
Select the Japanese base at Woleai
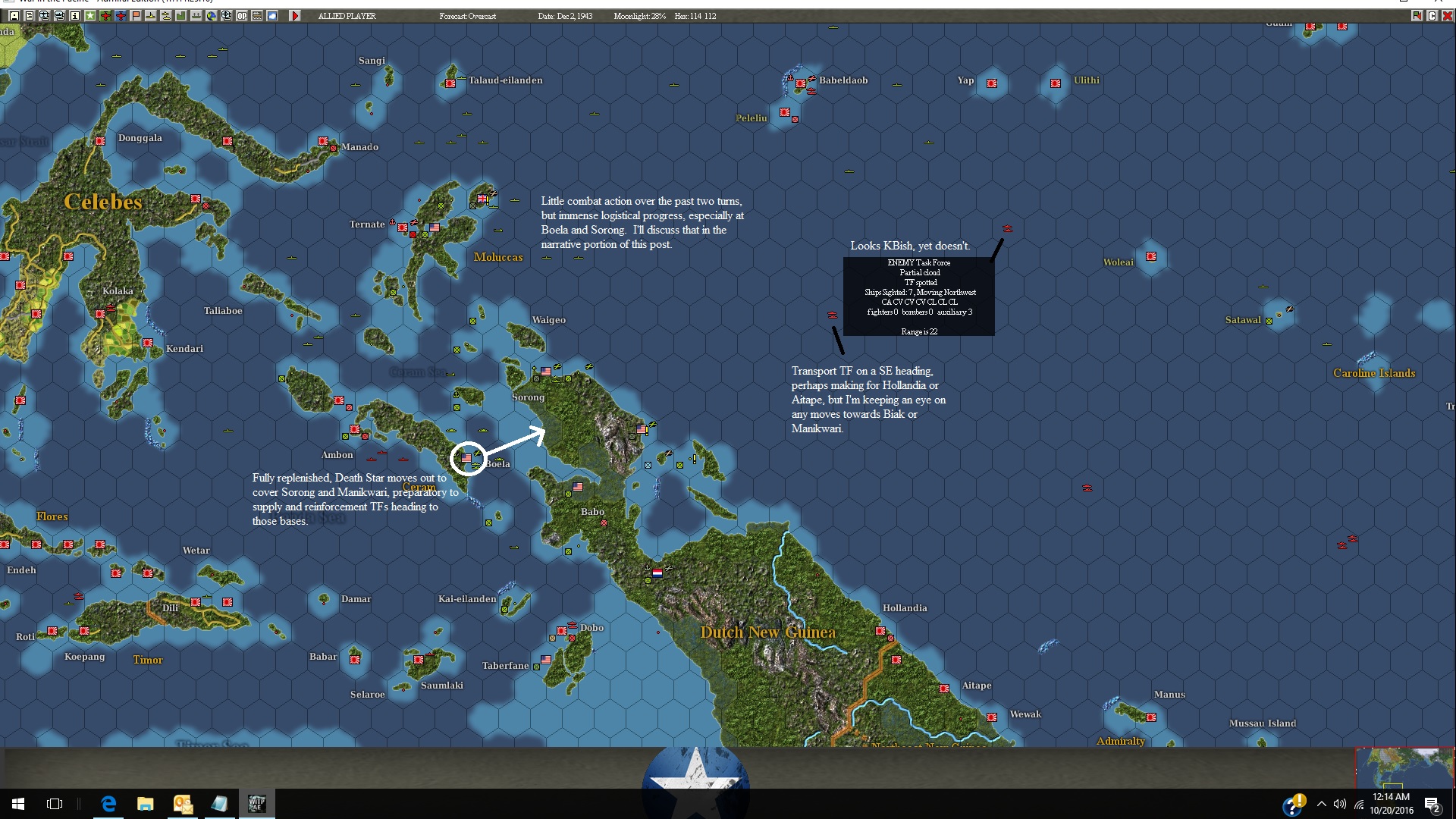[1151, 256]
